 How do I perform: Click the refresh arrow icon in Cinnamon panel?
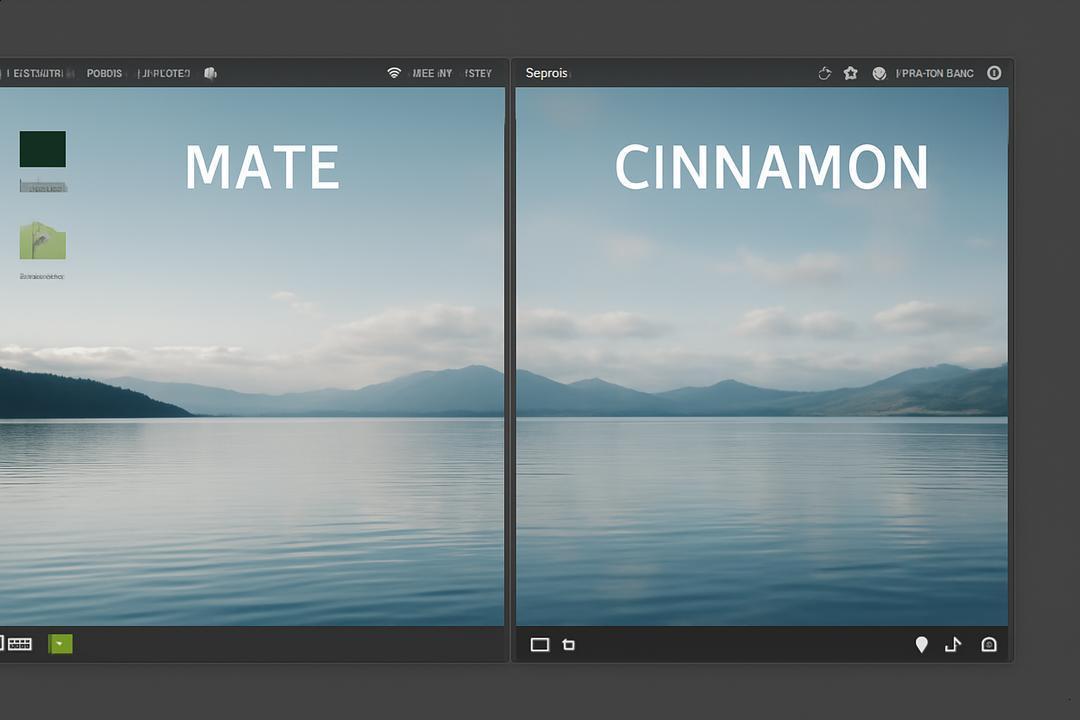pyautogui.click(x=824, y=73)
